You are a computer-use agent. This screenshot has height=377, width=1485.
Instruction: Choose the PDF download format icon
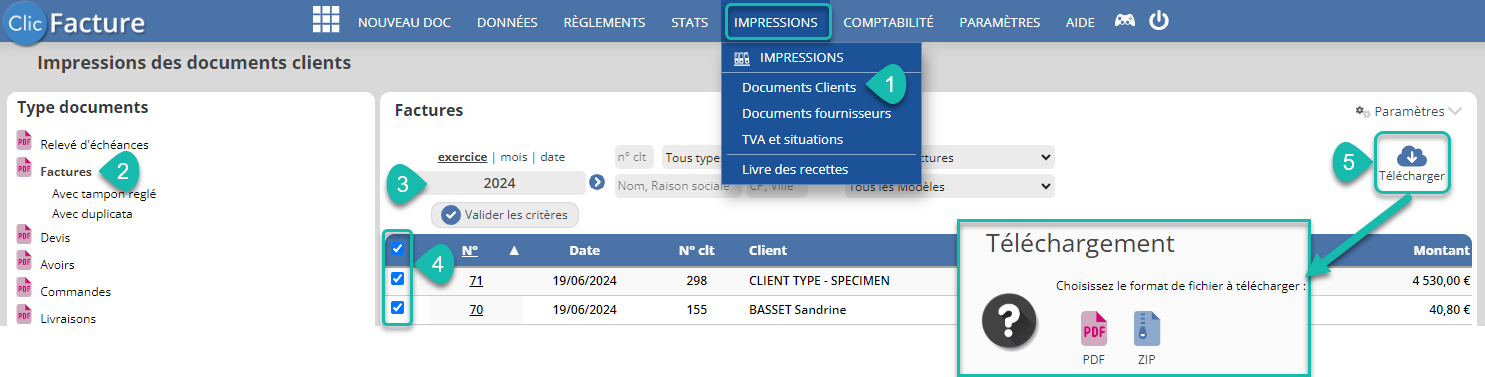point(1093,329)
